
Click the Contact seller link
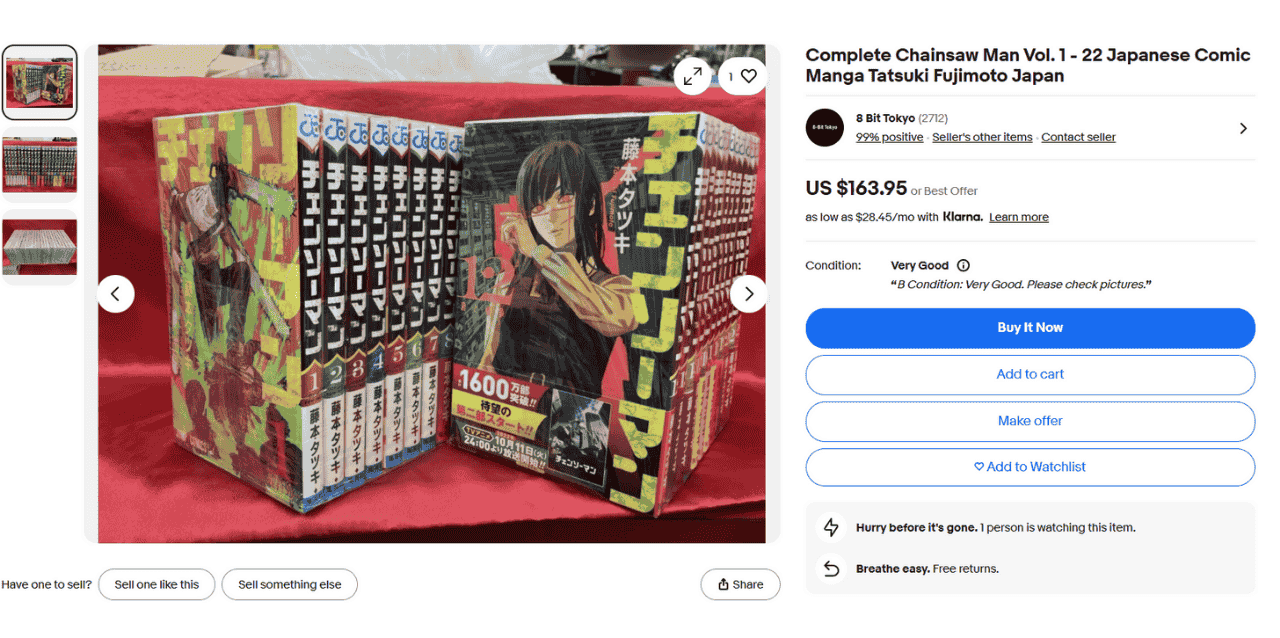1078,137
